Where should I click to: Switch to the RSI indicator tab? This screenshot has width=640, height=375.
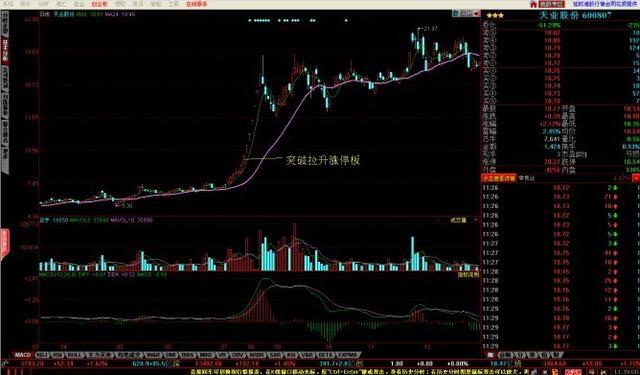(58, 355)
